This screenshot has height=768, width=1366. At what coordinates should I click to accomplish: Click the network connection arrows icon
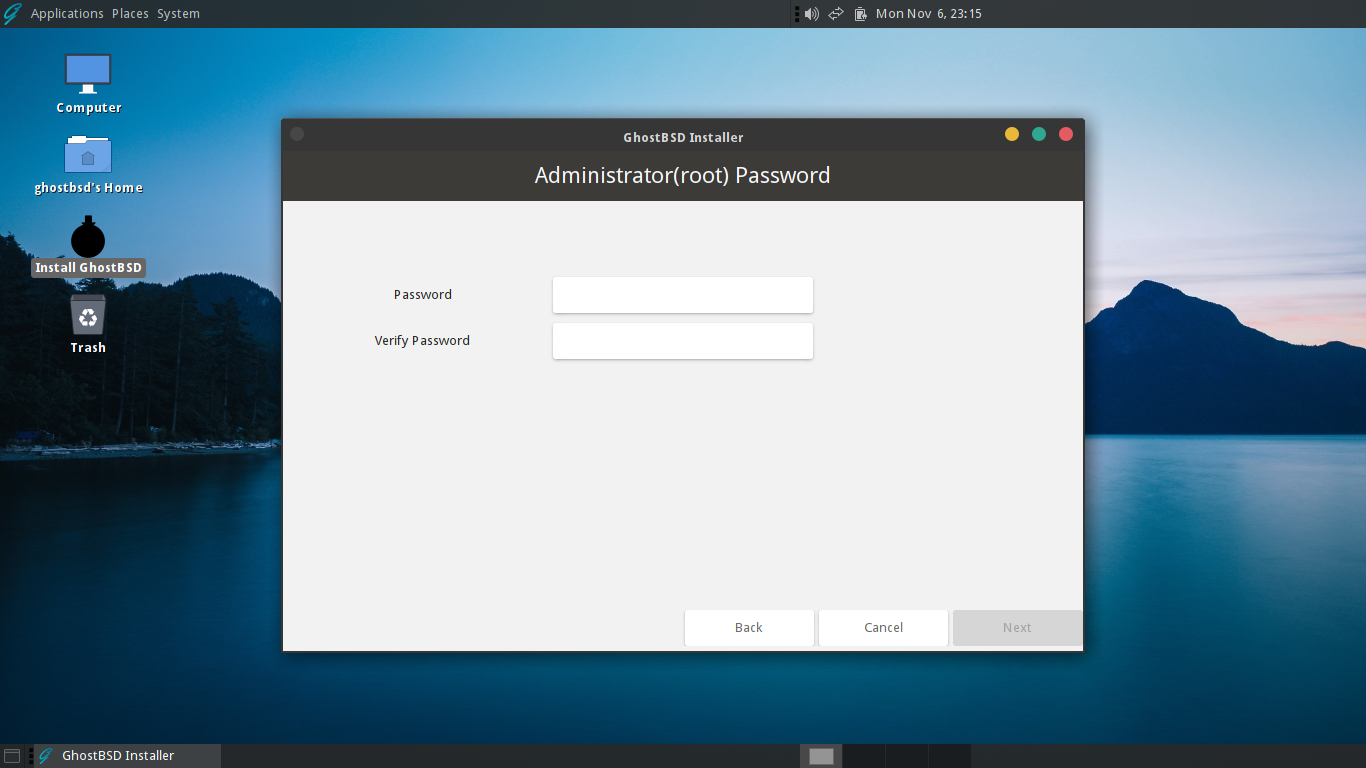pos(836,14)
